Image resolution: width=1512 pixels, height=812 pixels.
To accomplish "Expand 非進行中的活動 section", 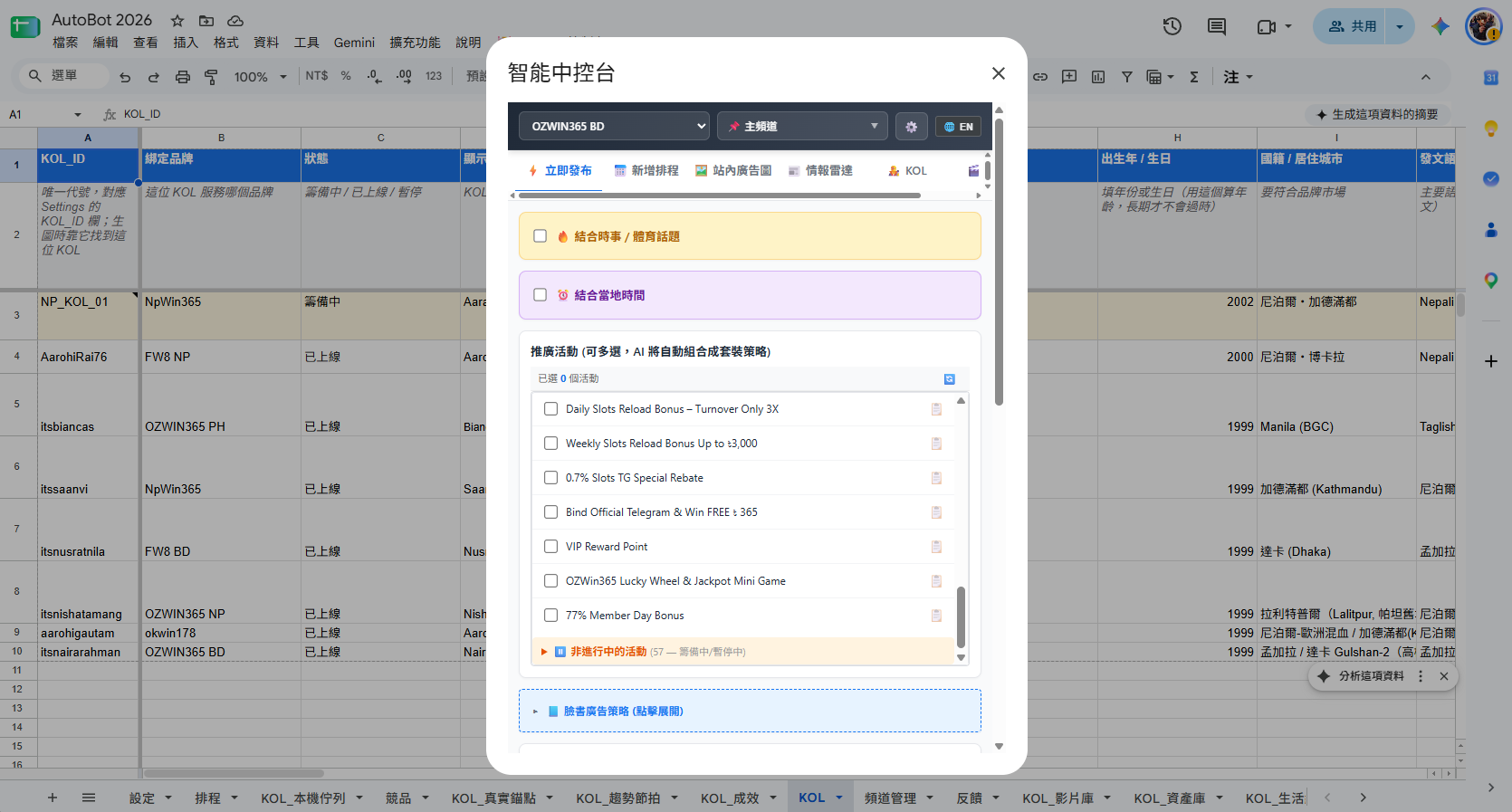I will [x=742, y=652].
